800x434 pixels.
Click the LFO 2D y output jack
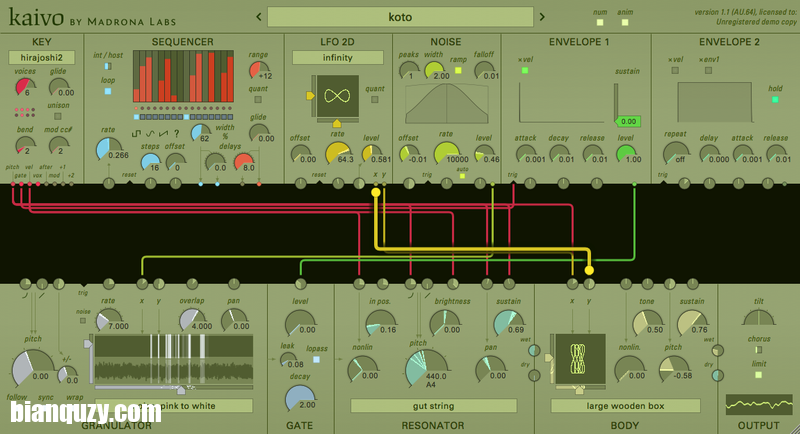pos(384,184)
